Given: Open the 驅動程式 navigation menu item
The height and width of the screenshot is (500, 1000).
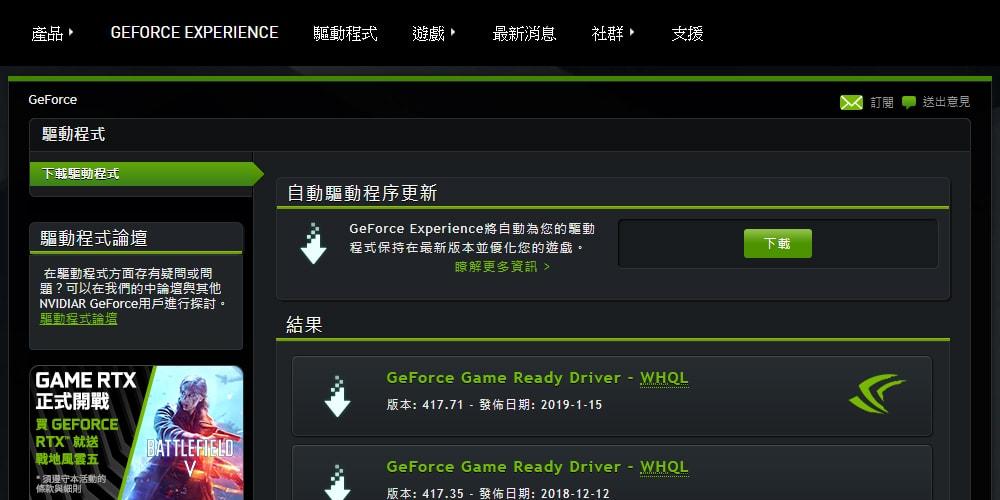Looking at the screenshot, I should pyautogui.click(x=345, y=33).
